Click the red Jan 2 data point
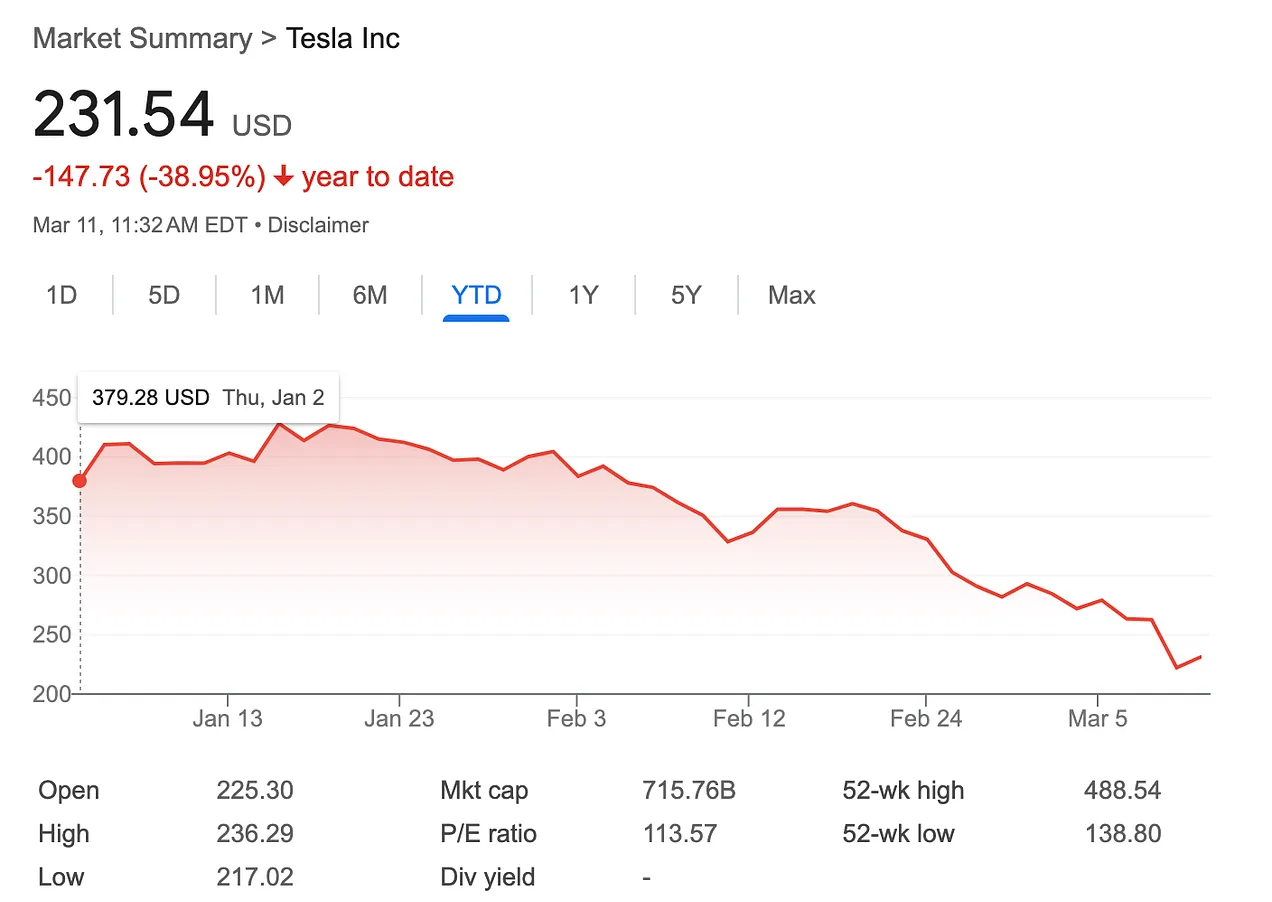The height and width of the screenshot is (902, 1272). pyautogui.click(x=80, y=481)
